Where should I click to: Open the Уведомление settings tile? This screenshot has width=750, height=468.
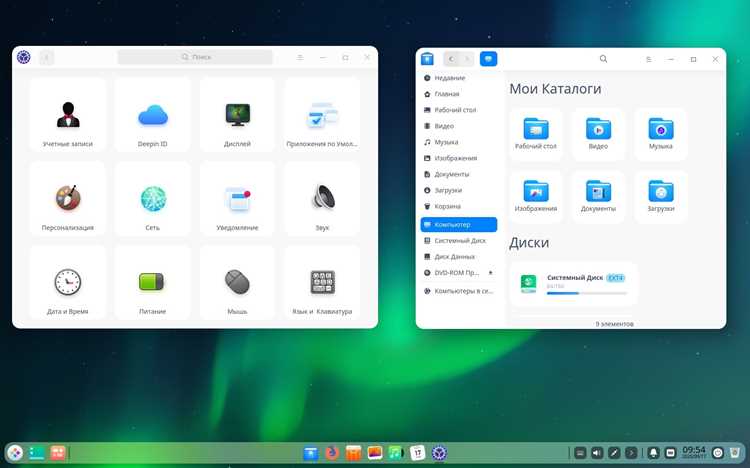pyautogui.click(x=237, y=199)
